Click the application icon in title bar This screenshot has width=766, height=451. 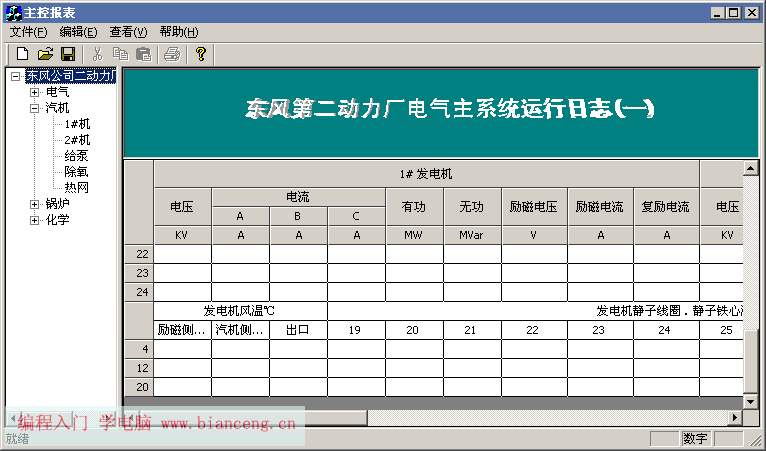(13, 13)
